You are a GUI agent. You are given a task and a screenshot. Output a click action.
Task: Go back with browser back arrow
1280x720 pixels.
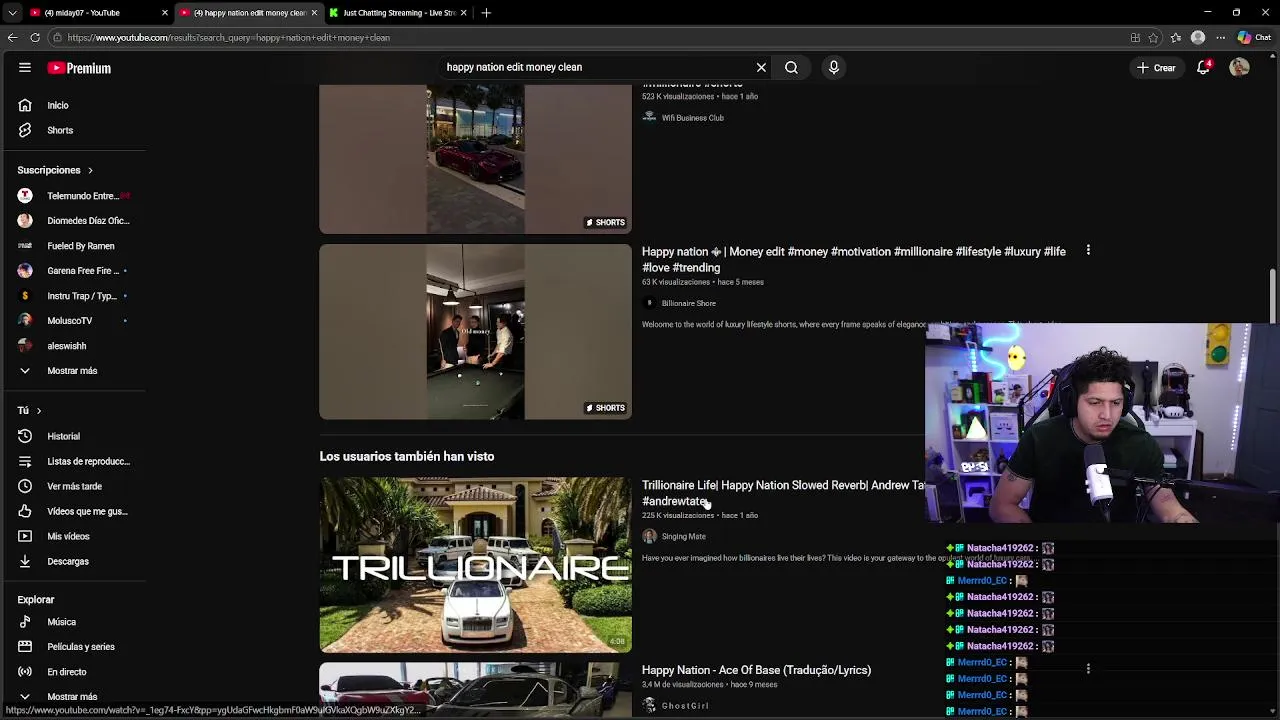click(12, 38)
